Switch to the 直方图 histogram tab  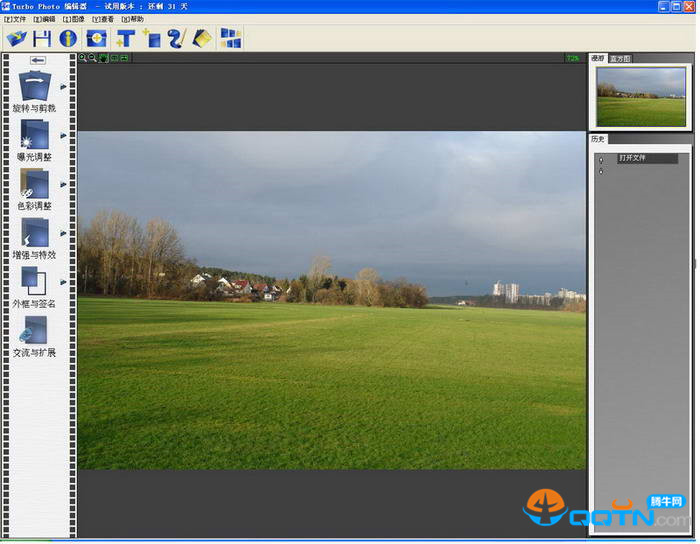(x=620, y=59)
